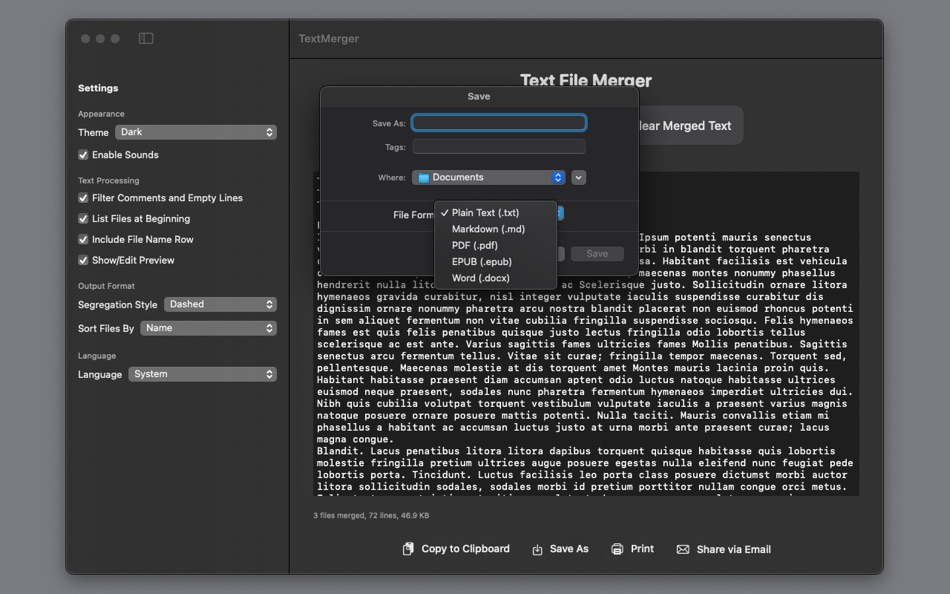
Task: Click the Share via Email envelope icon
Action: (x=683, y=548)
